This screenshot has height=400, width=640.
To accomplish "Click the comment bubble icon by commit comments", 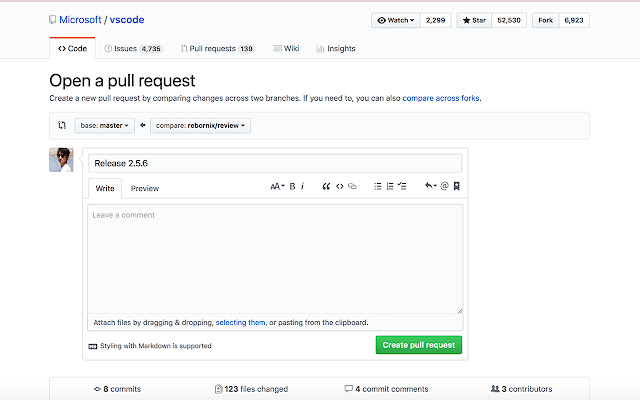I will point(349,389).
